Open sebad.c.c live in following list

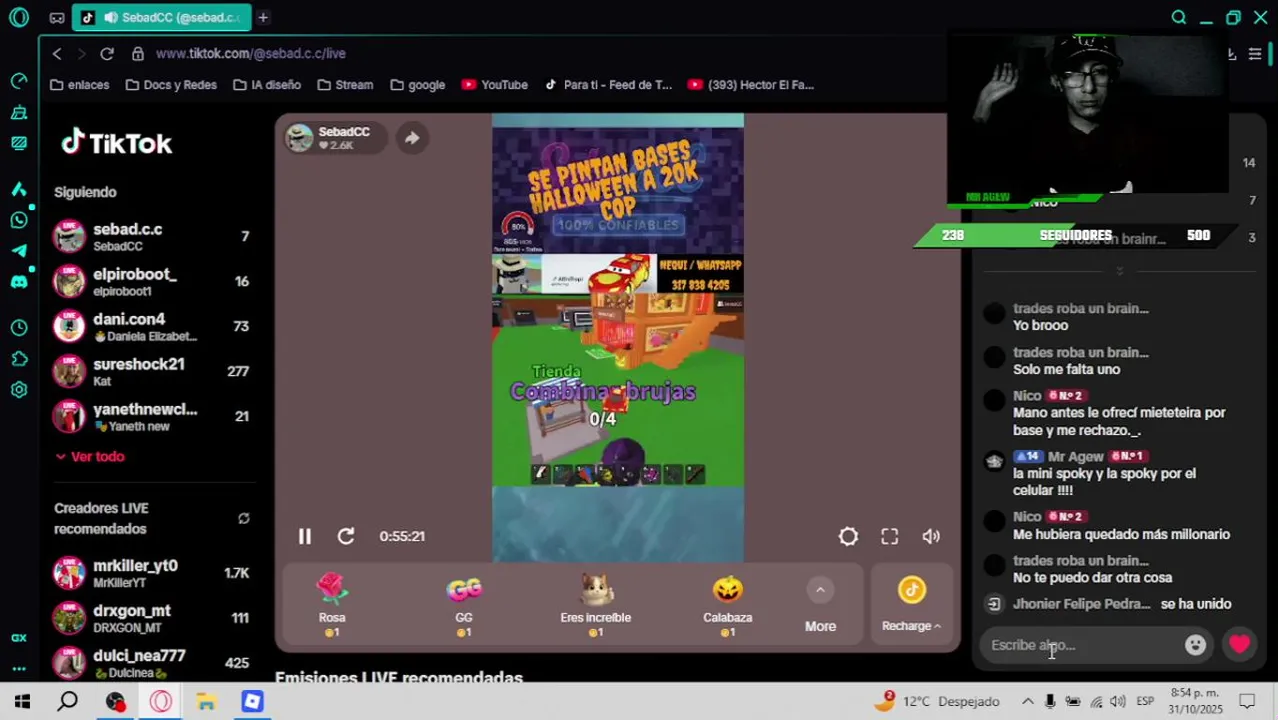152,237
